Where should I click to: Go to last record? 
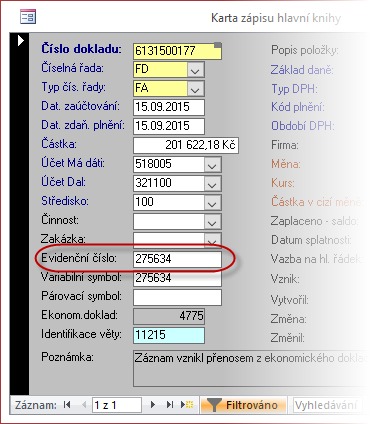pos(170,405)
